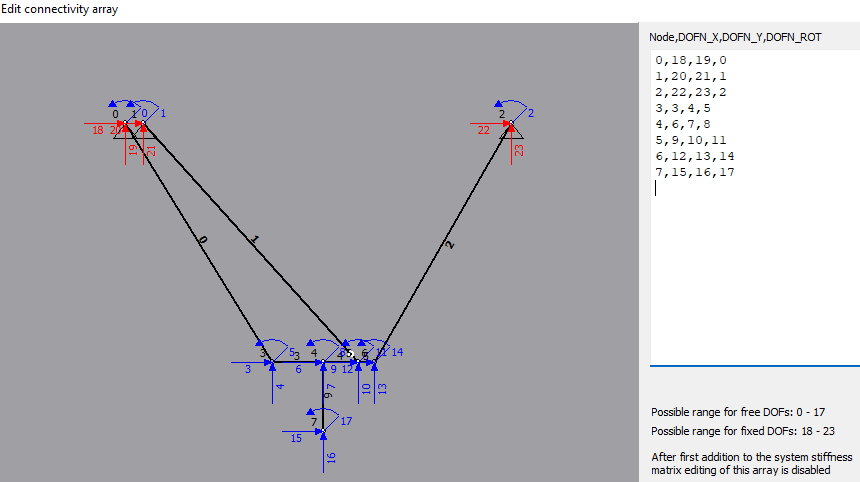Click the red vertical arrow labeled 23
The height and width of the screenshot is (482, 860).
[510, 148]
